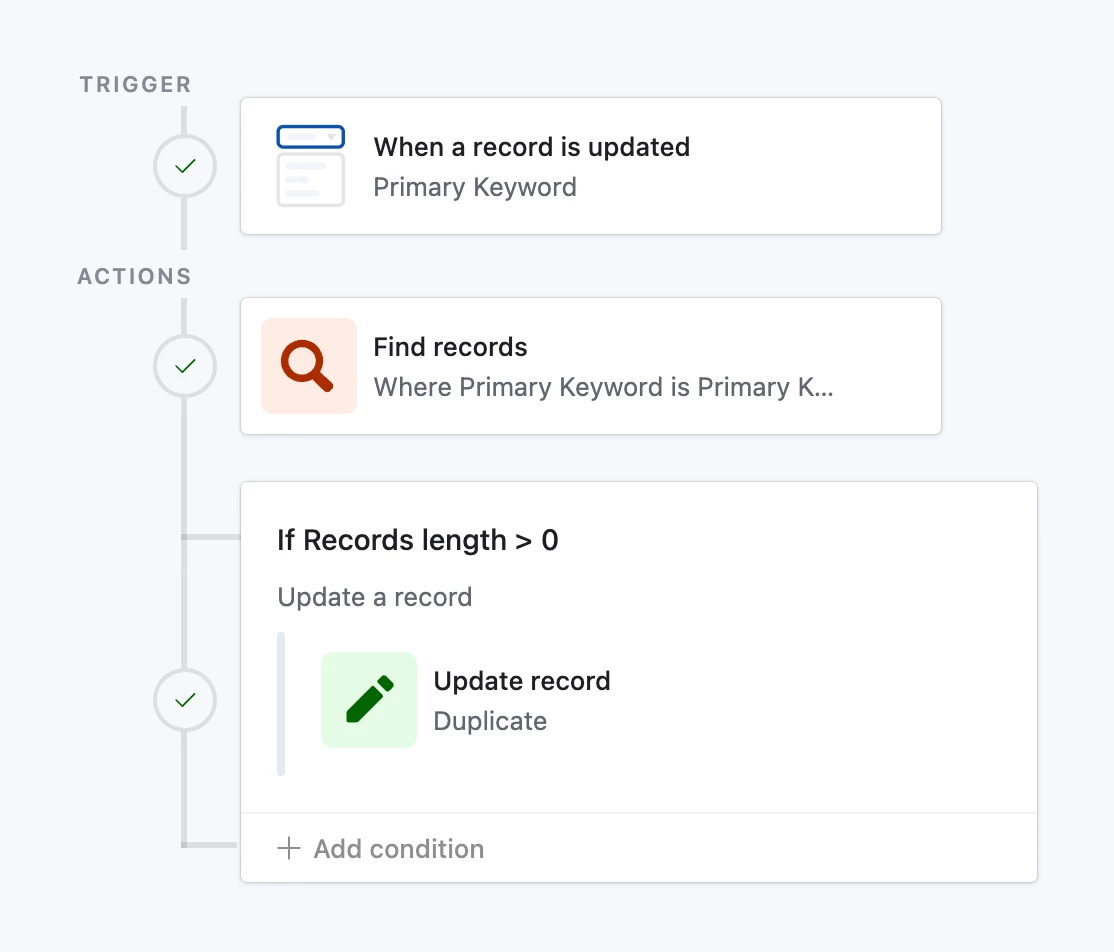Screen dimensions: 1114x952
Task: Click Add condition link
Action: click(x=381, y=848)
